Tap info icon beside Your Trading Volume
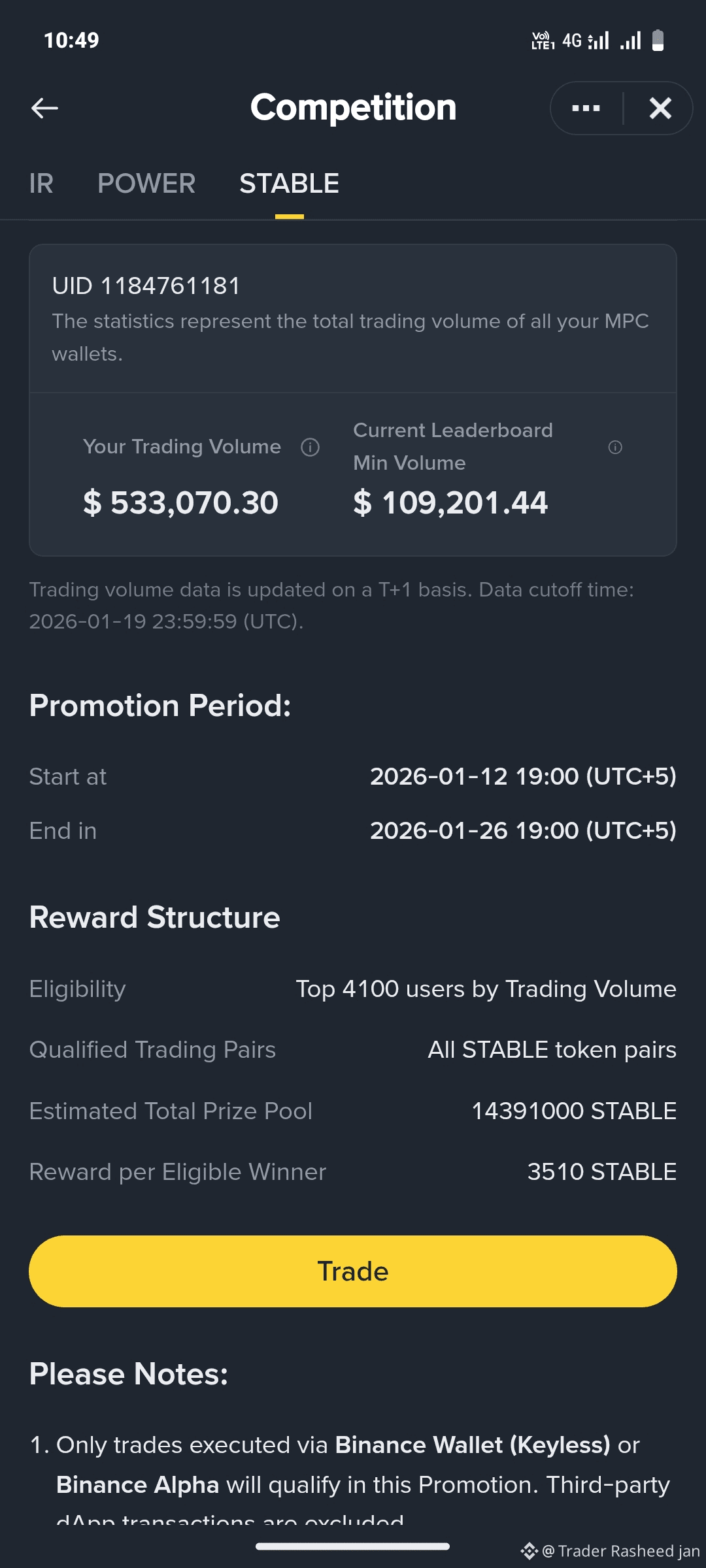The height and width of the screenshot is (1568, 706). point(310,447)
